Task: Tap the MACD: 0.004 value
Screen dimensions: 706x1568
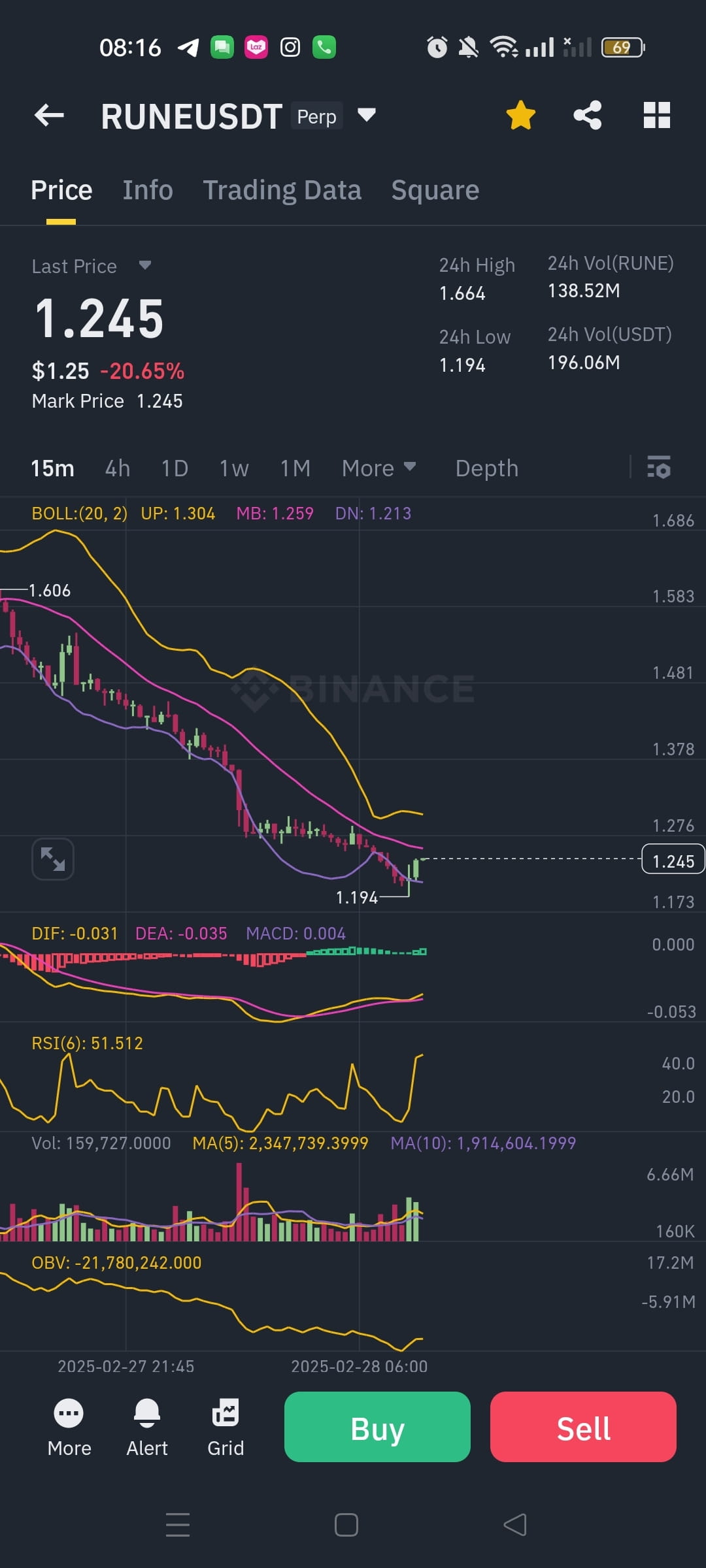Action: [x=295, y=934]
